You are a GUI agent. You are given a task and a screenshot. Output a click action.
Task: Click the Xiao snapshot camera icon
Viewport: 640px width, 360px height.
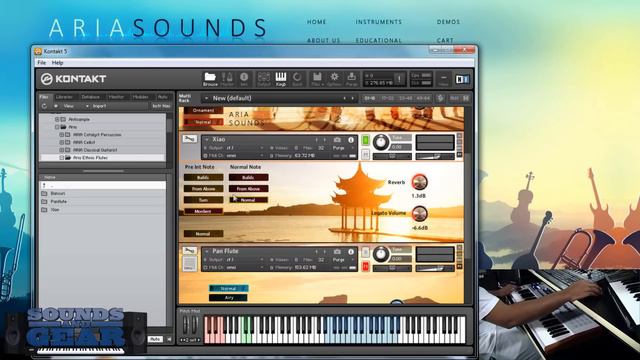pos(337,140)
